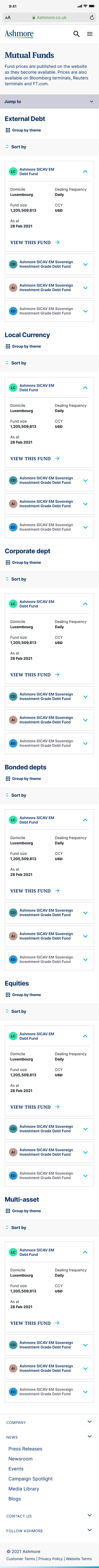Open the hamburger menu icon
This screenshot has width=99, height=1568.
(x=90, y=34)
